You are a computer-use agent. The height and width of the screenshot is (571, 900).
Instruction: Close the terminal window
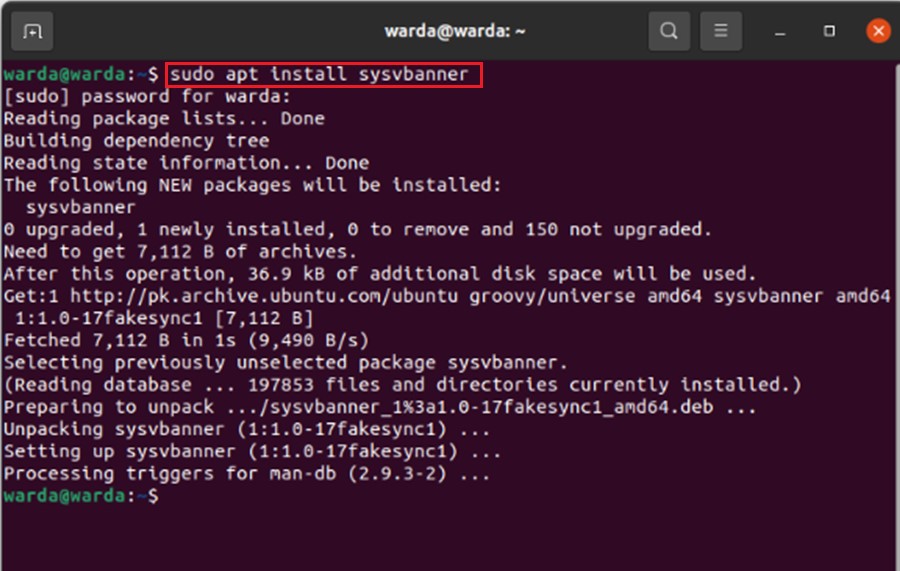[x=878, y=31]
